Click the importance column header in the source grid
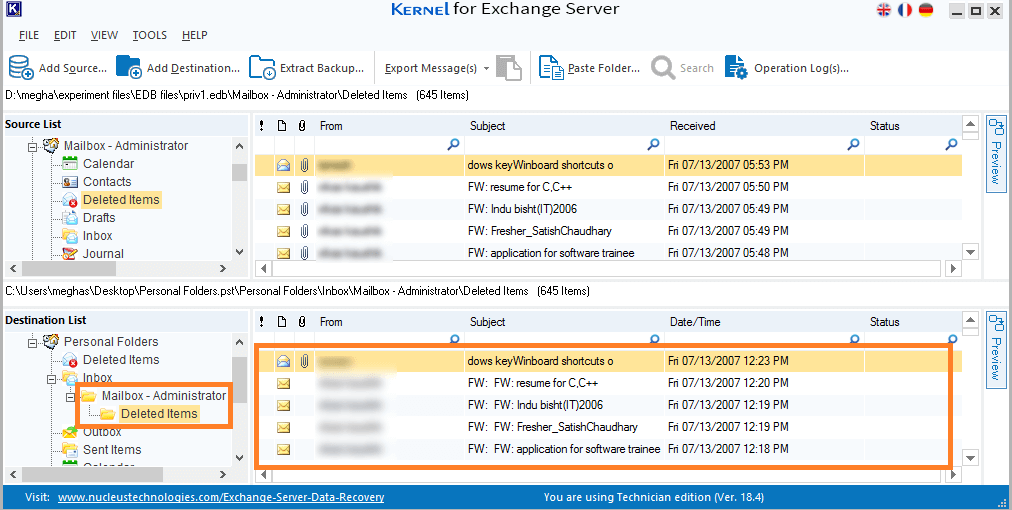Viewport: 1012px width, 510px height. point(261,126)
